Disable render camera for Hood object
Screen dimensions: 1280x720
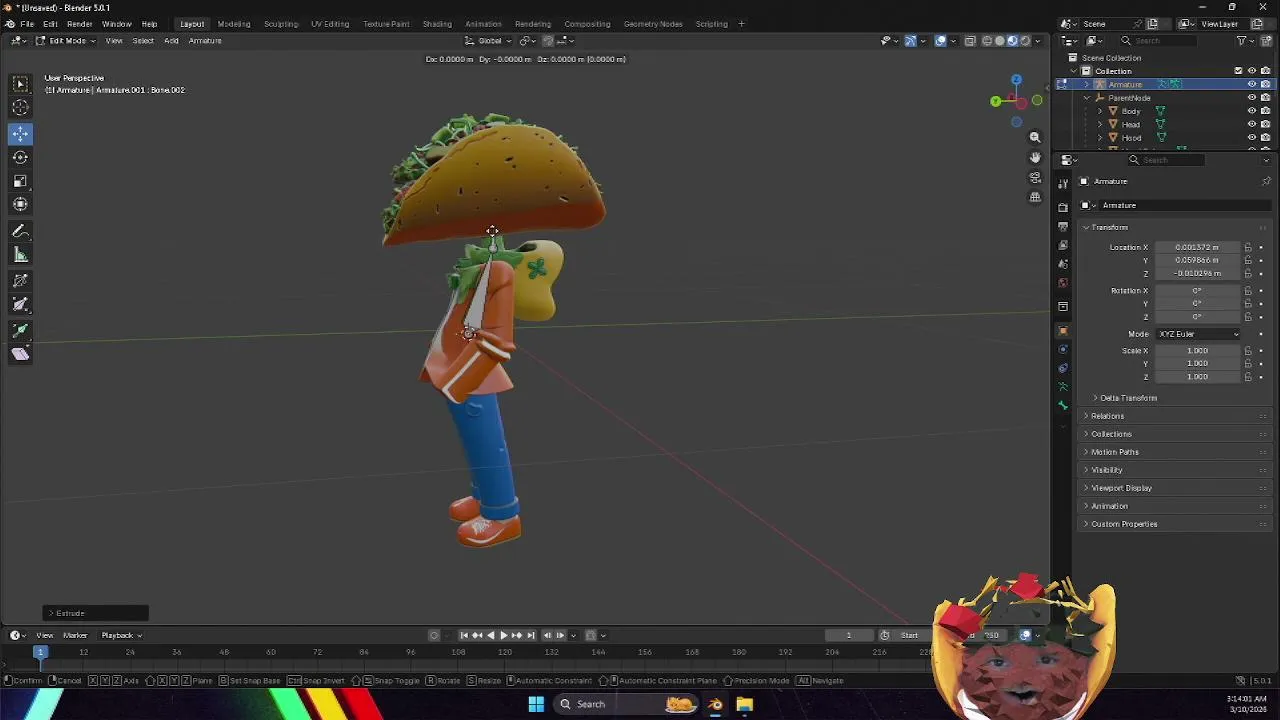[x=1265, y=137]
